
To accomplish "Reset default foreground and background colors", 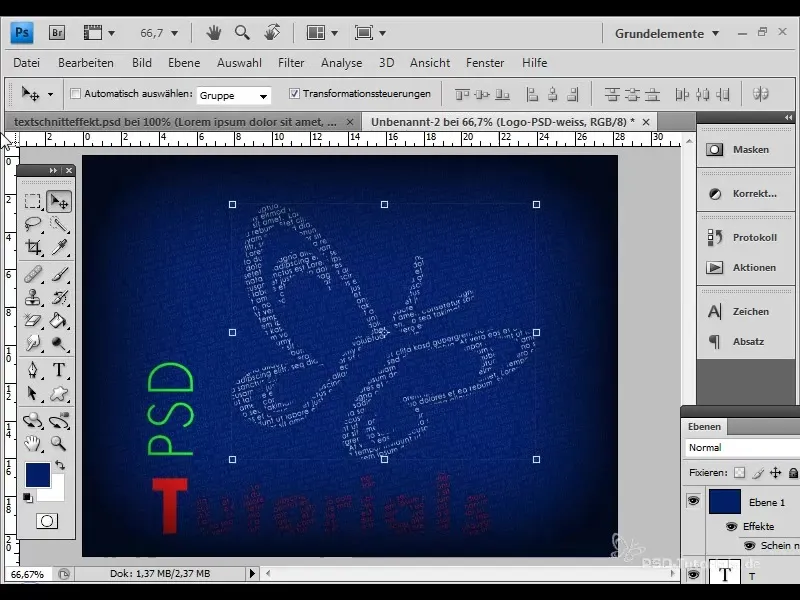I will point(28,497).
